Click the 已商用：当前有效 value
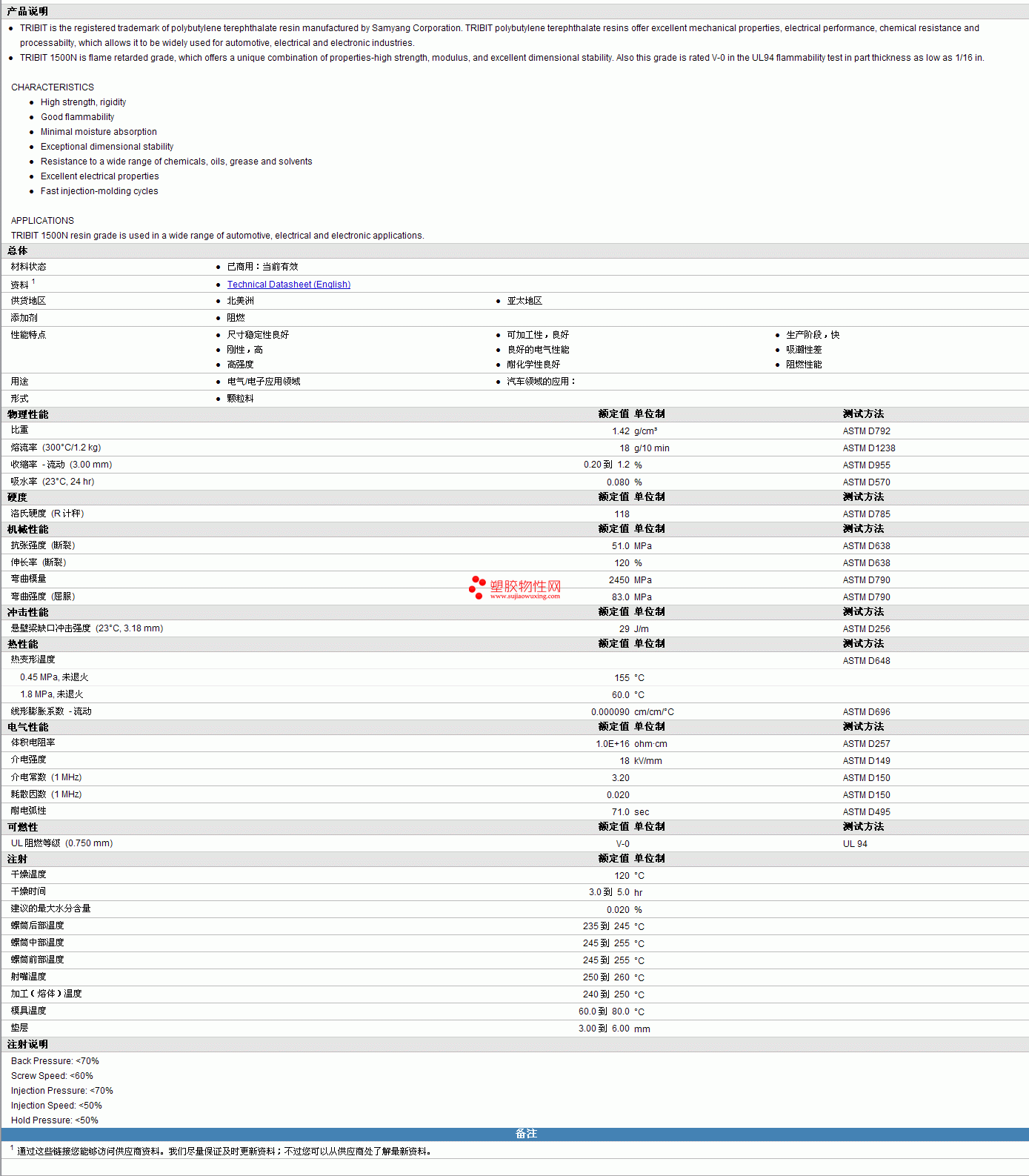Screen dimensions: 1029x1176 pos(262,267)
